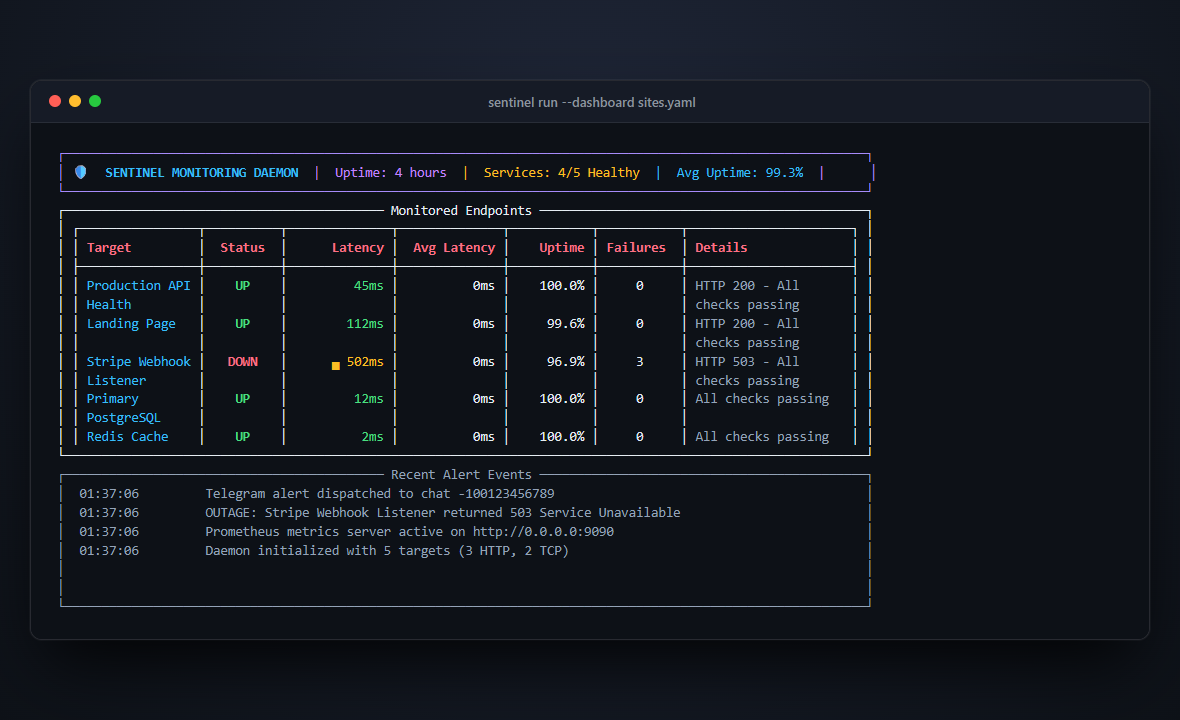This screenshot has height=720, width=1180.
Task: Click the failures count '3' for Stripe Webhook
Action: click(x=640, y=362)
